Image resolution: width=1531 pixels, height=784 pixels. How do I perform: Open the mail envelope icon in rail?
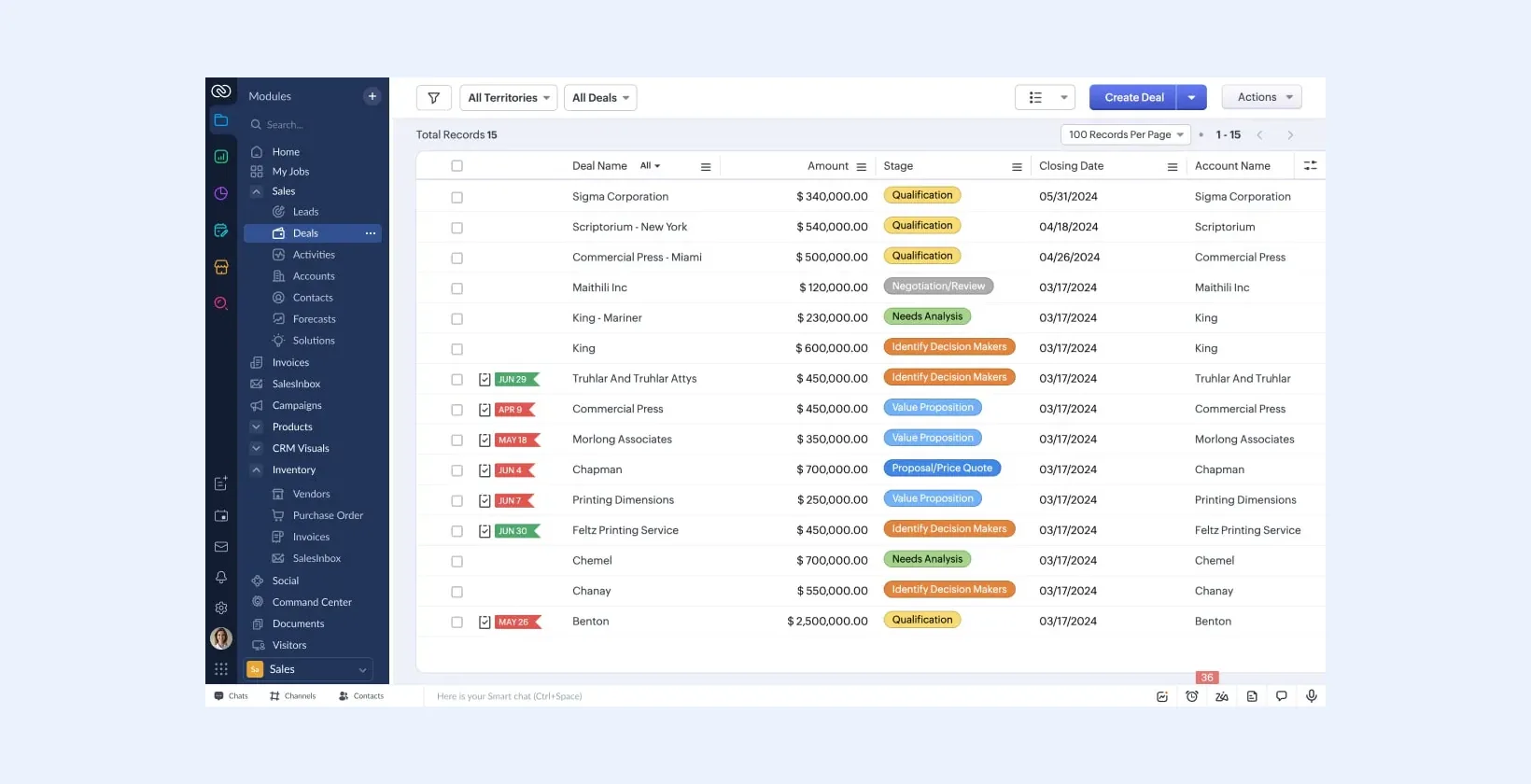221,547
